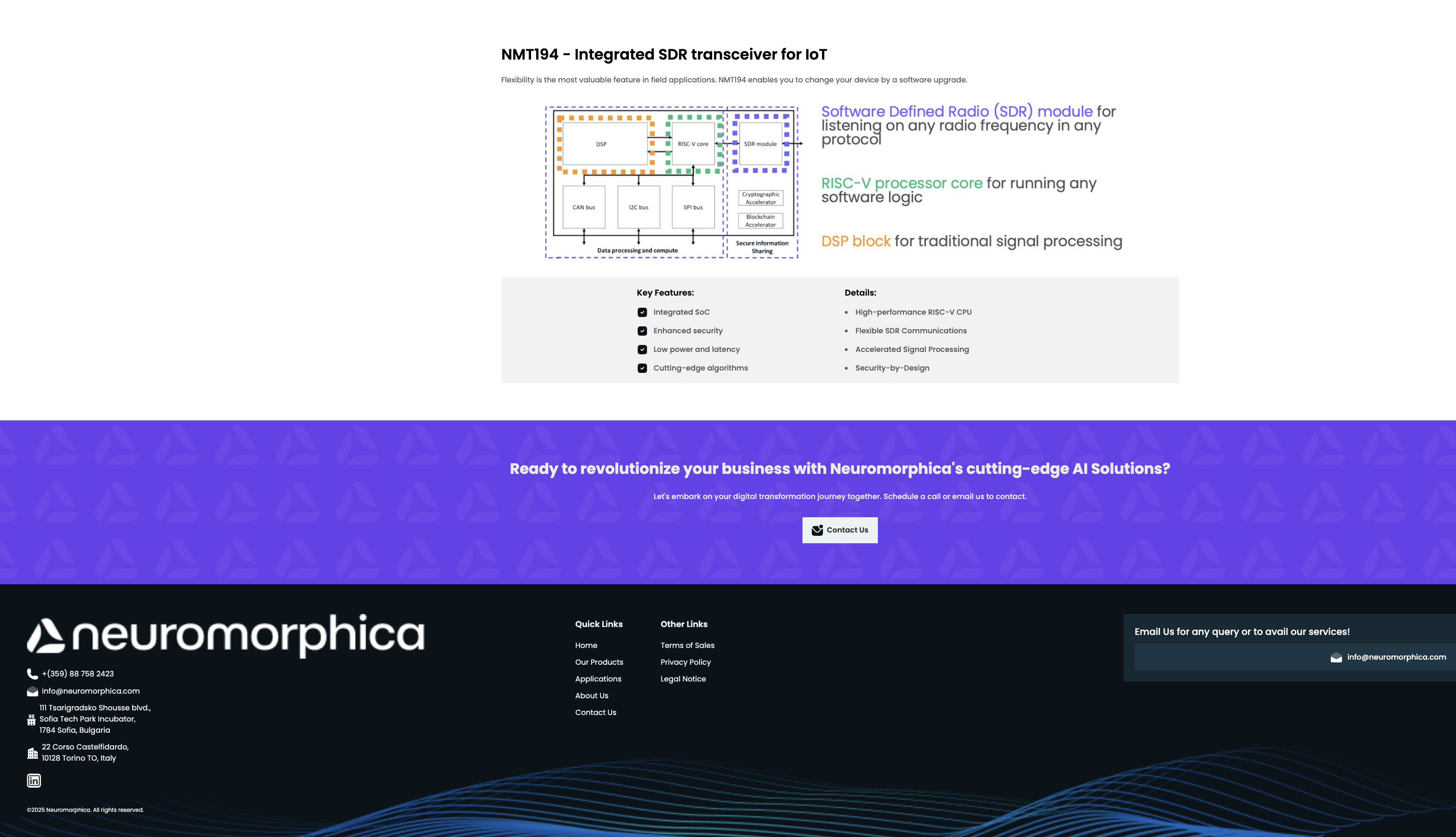The height and width of the screenshot is (837, 1456).
Task: Click 'Security-by-Design' detail
Action: [892, 368]
